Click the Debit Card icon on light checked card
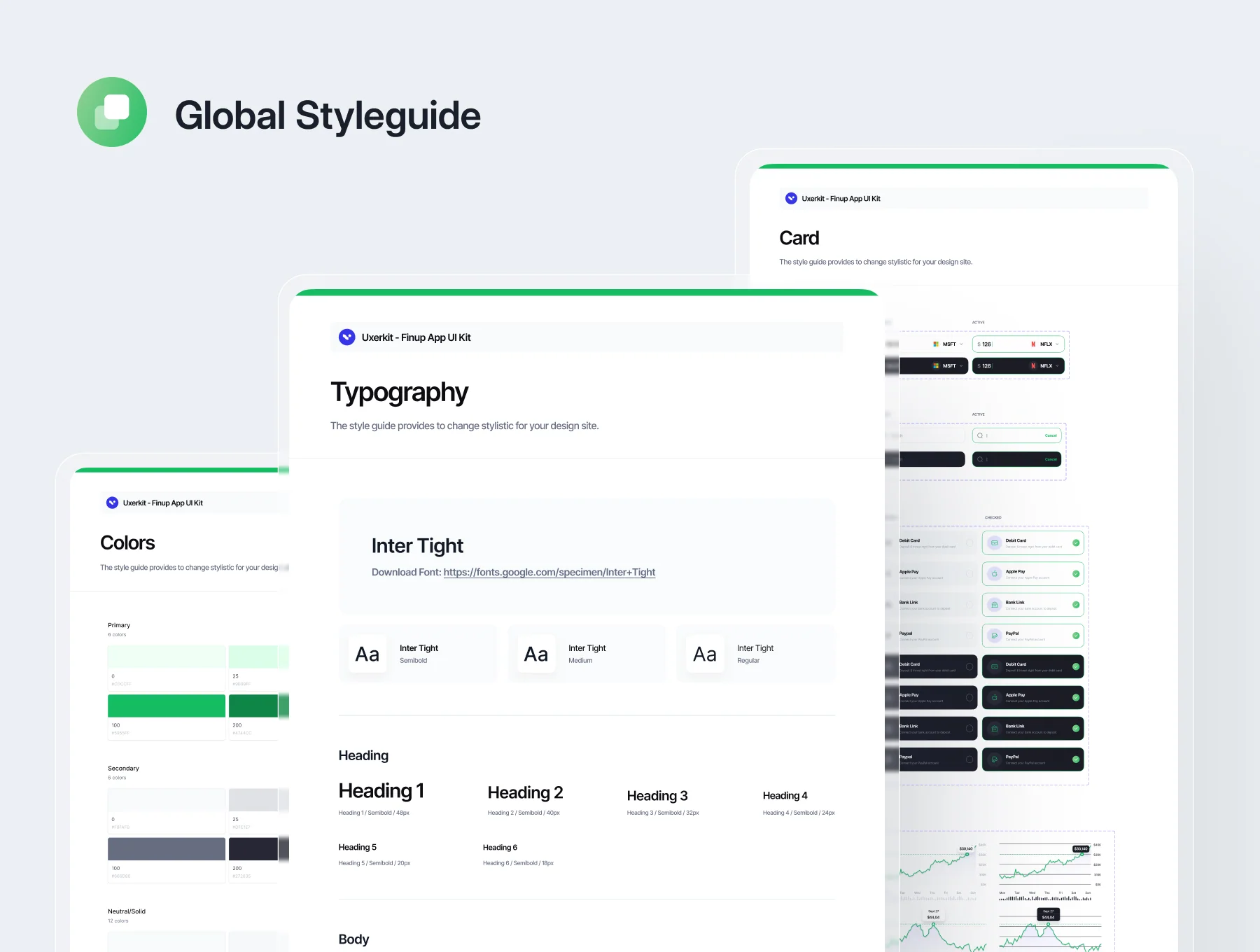Viewport: 1260px width, 952px height. [x=994, y=542]
